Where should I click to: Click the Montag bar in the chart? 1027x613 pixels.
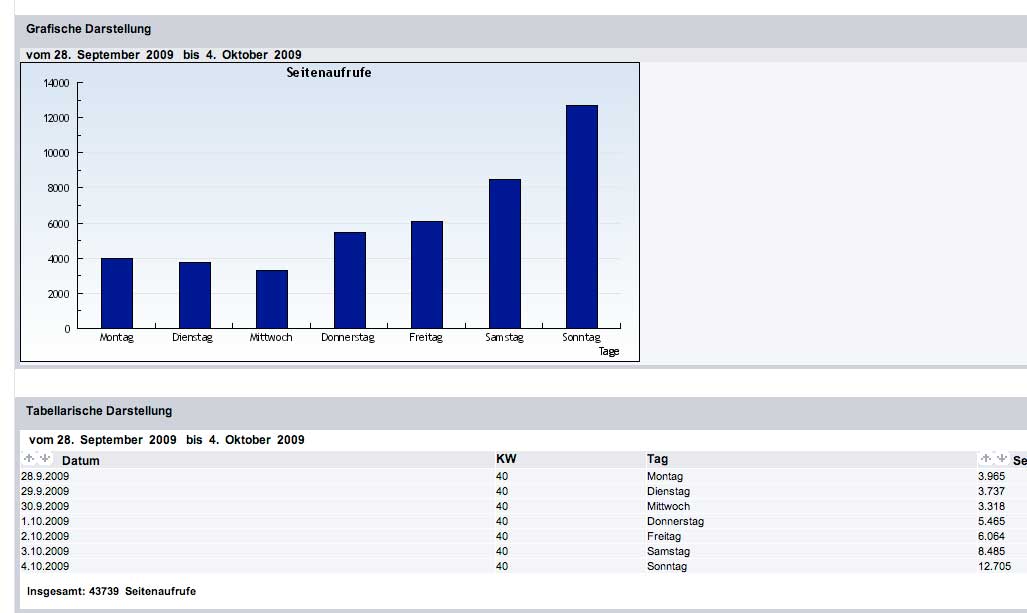pyautogui.click(x=117, y=292)
